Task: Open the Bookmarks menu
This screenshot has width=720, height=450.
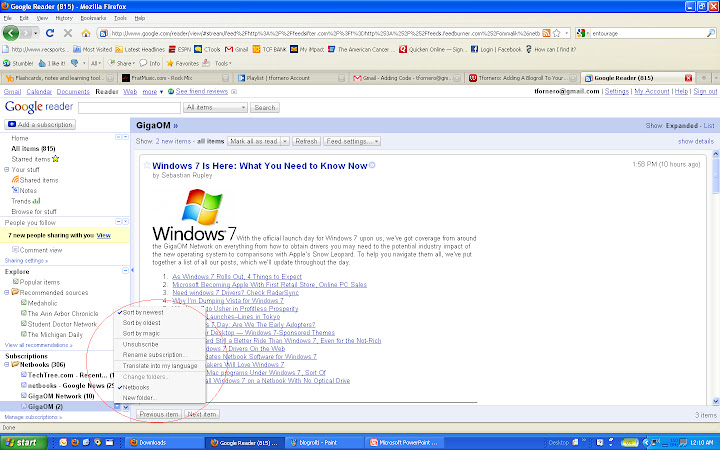Action: point(93,18)
